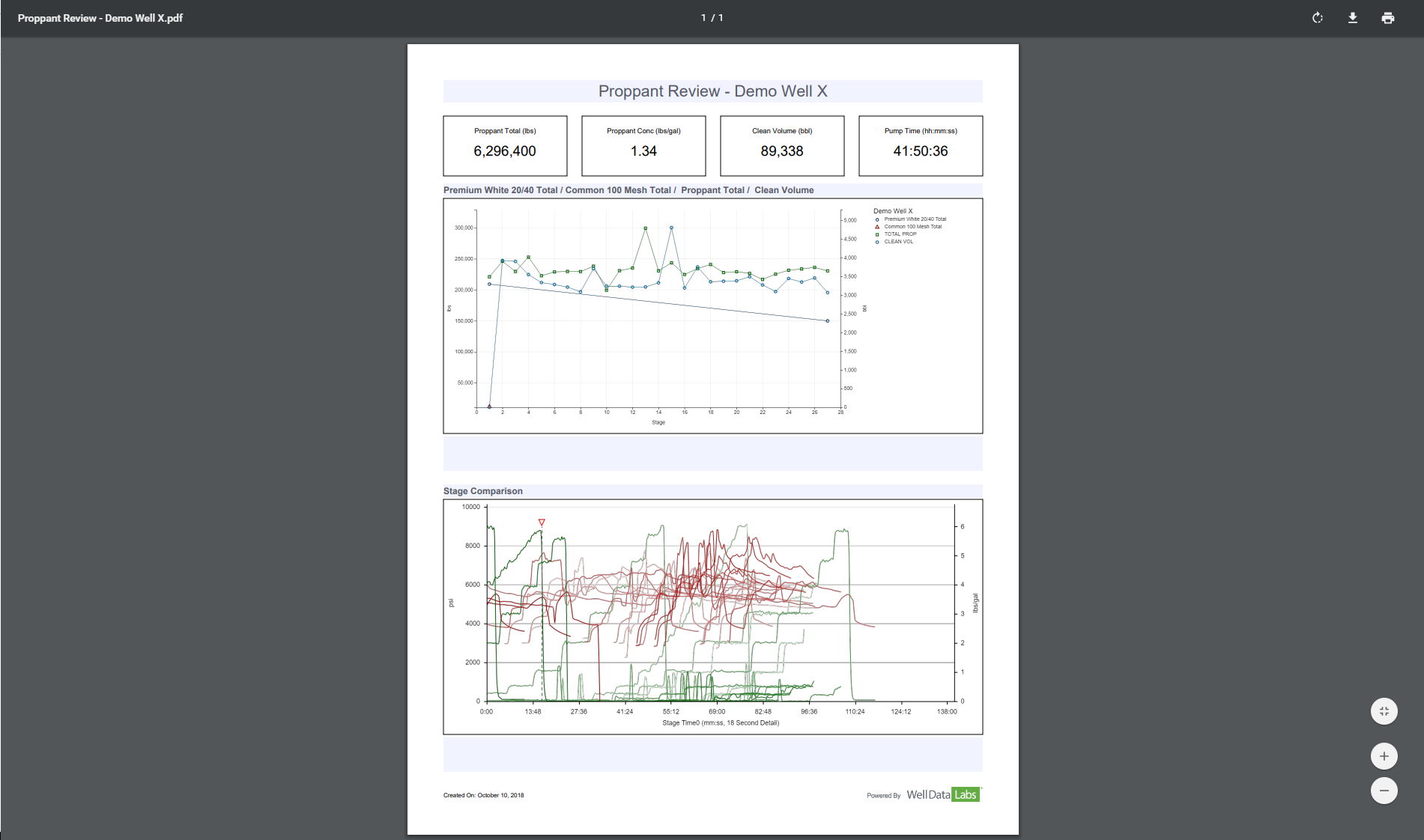Select the 'Proppant Conc (lbs/gal)' label
Viewport: 1424px width, 840px height.
[643, 131]
